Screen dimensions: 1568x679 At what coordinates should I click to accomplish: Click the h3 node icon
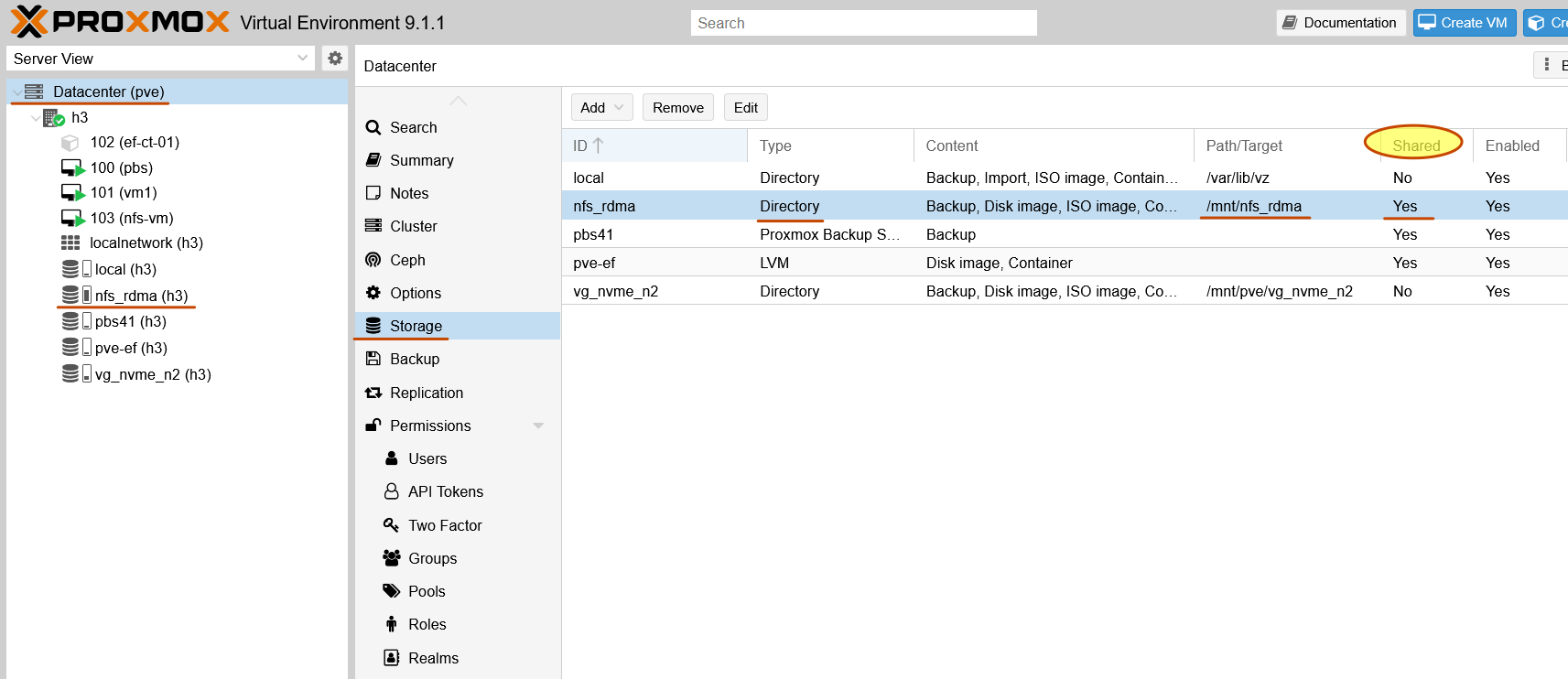53,118
